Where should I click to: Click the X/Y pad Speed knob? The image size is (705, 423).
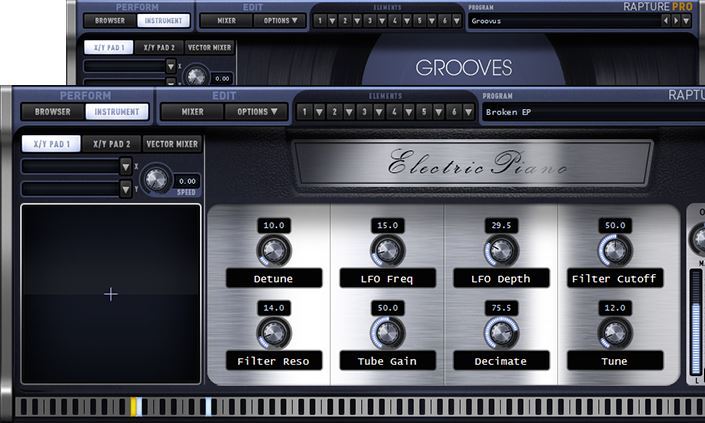pyautogui.click(x=156, y=180)
